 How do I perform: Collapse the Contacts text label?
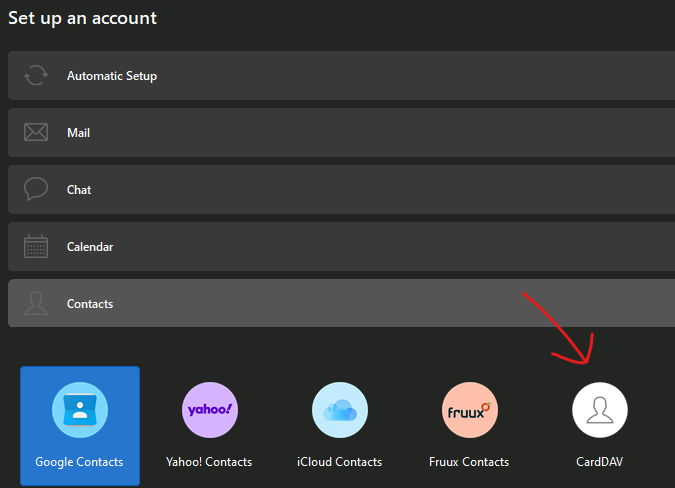[x=90, y=304]
